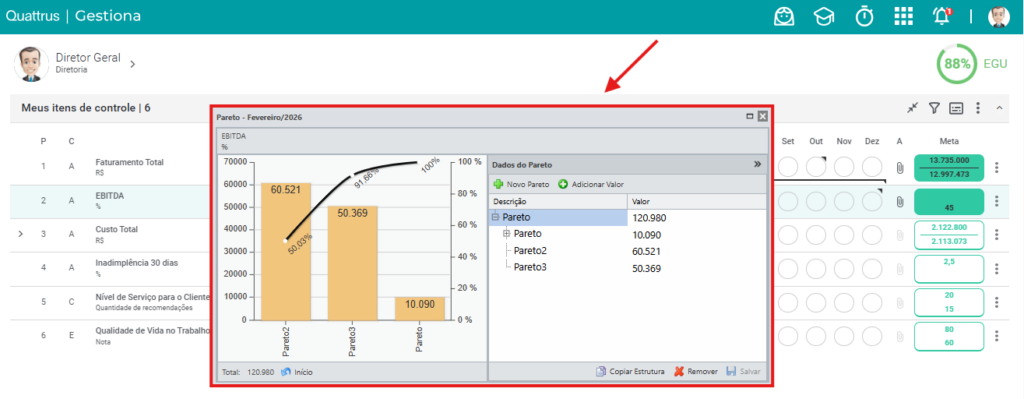Open the notifications bell icon

[x=941, y=16]
